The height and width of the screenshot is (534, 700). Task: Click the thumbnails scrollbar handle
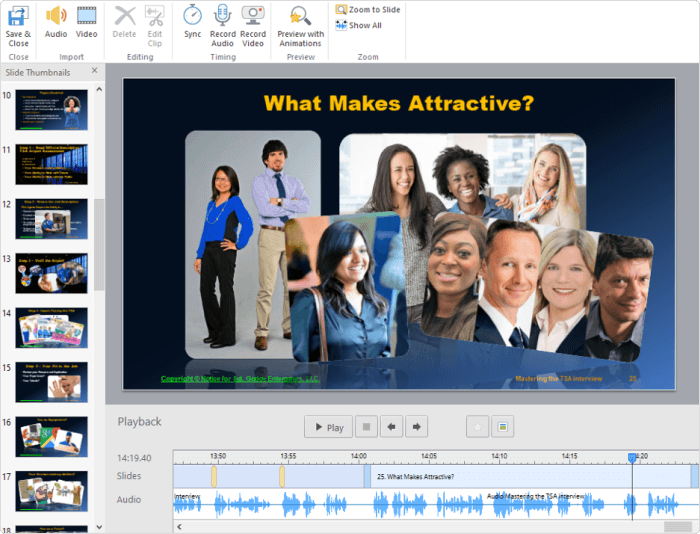click(x=99, y=245)
